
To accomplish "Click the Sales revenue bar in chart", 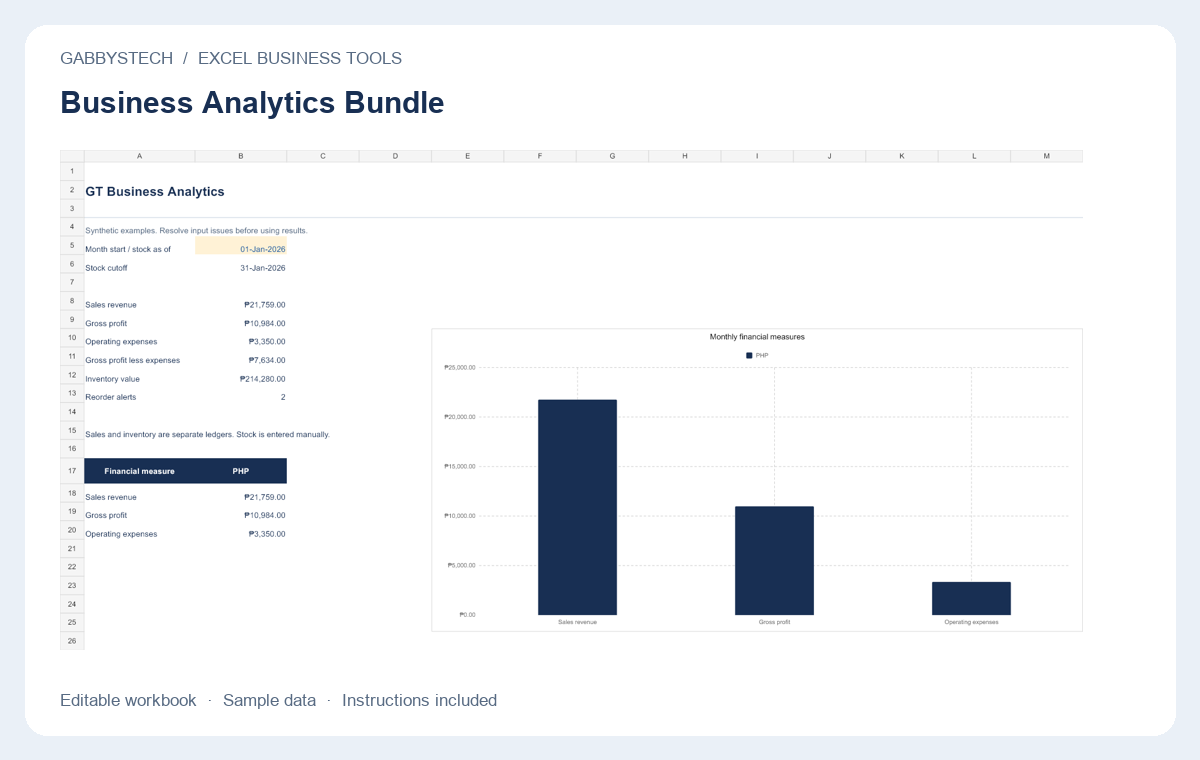I will tap(577, 507).
